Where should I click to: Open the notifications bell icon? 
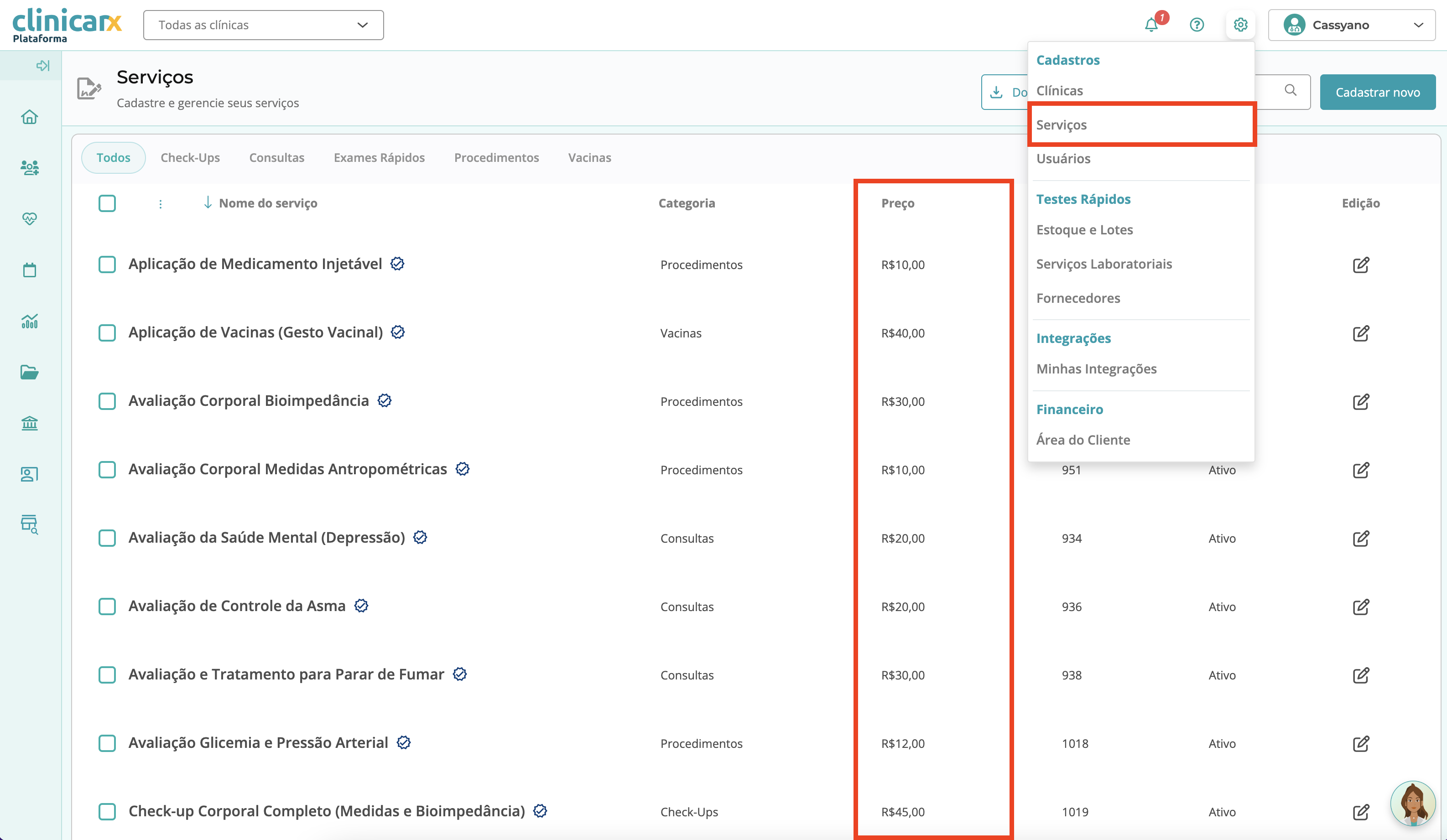coord(1150,25)
